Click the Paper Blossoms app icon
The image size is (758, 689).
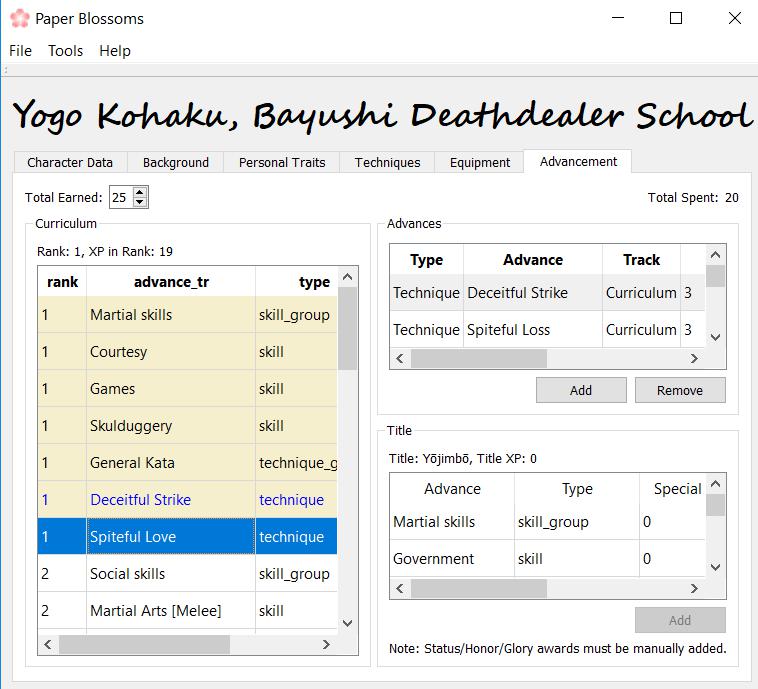click(x=18, y=18)
